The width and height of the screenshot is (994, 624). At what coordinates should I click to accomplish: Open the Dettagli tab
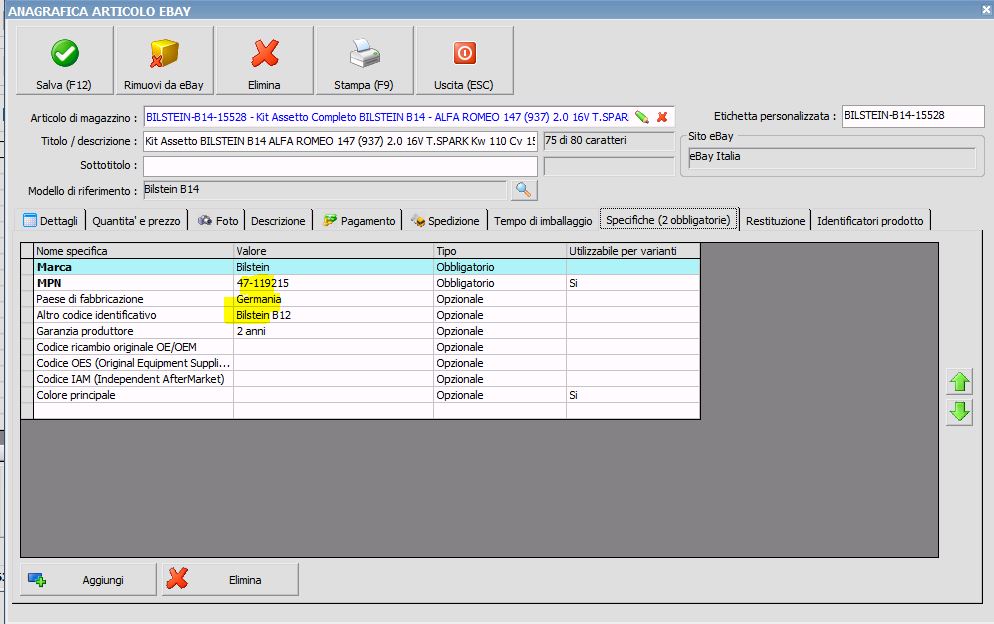(51, 221)
